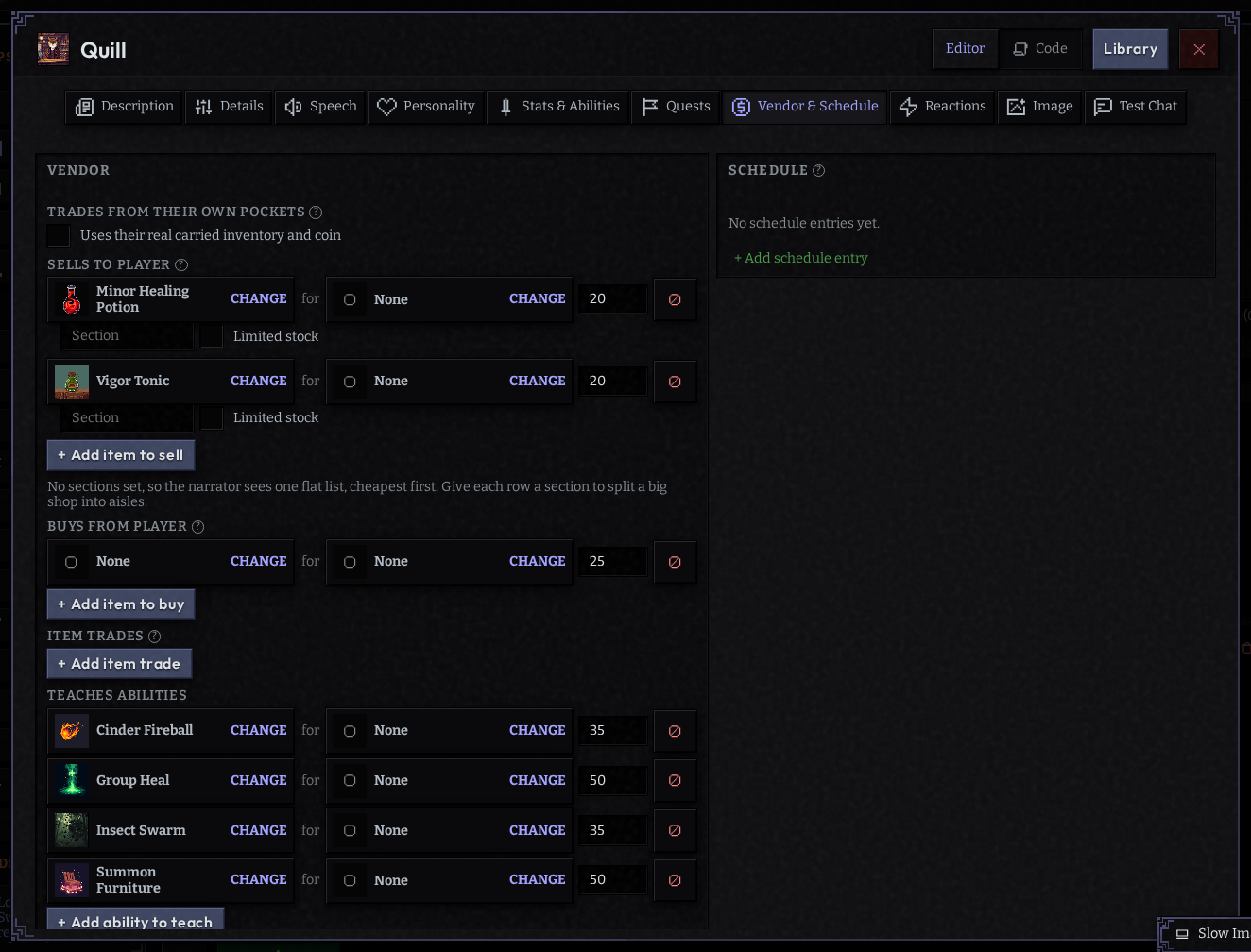
Task: Click the Vigor Tonic item icon
Action: [72, 382]
